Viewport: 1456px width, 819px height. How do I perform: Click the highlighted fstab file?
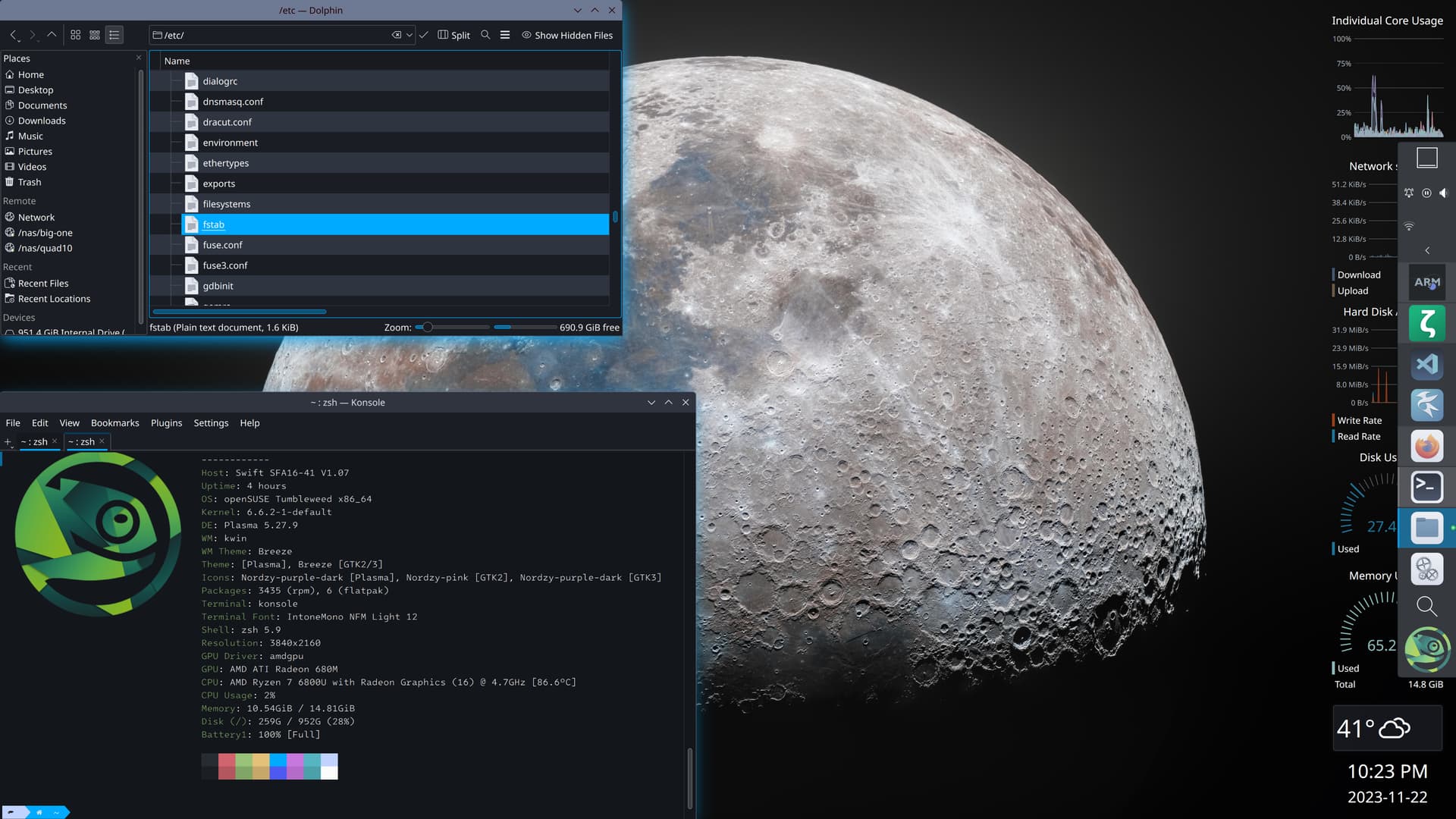coord(394,224)
